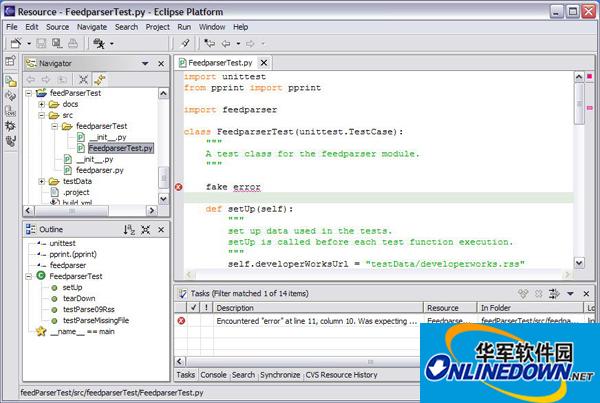Open the CVS Resource History tab
This screenshot has height=403, width=600.
click(341, 374)
